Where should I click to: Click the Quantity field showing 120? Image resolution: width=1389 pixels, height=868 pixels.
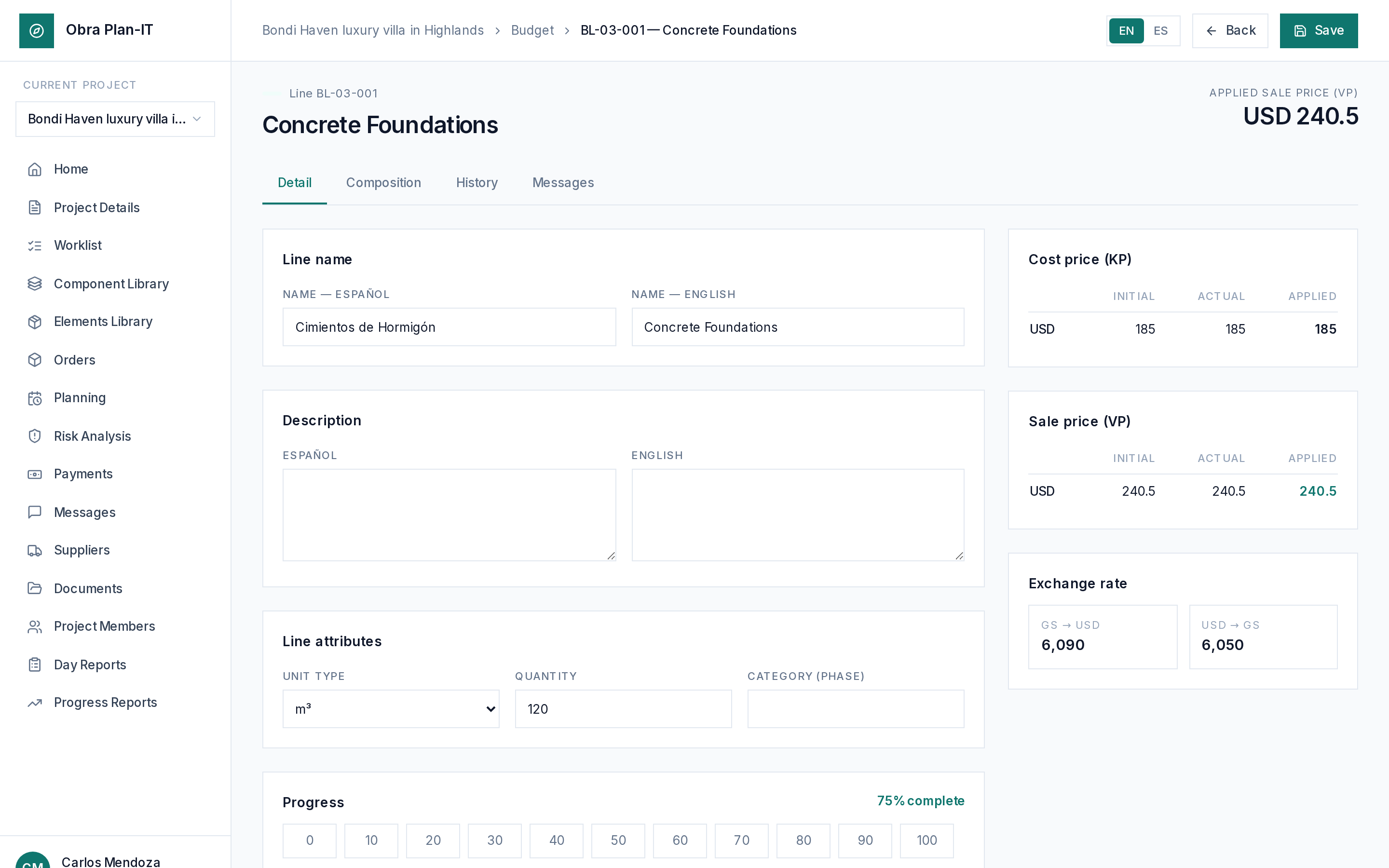click(x=623, y=709)
